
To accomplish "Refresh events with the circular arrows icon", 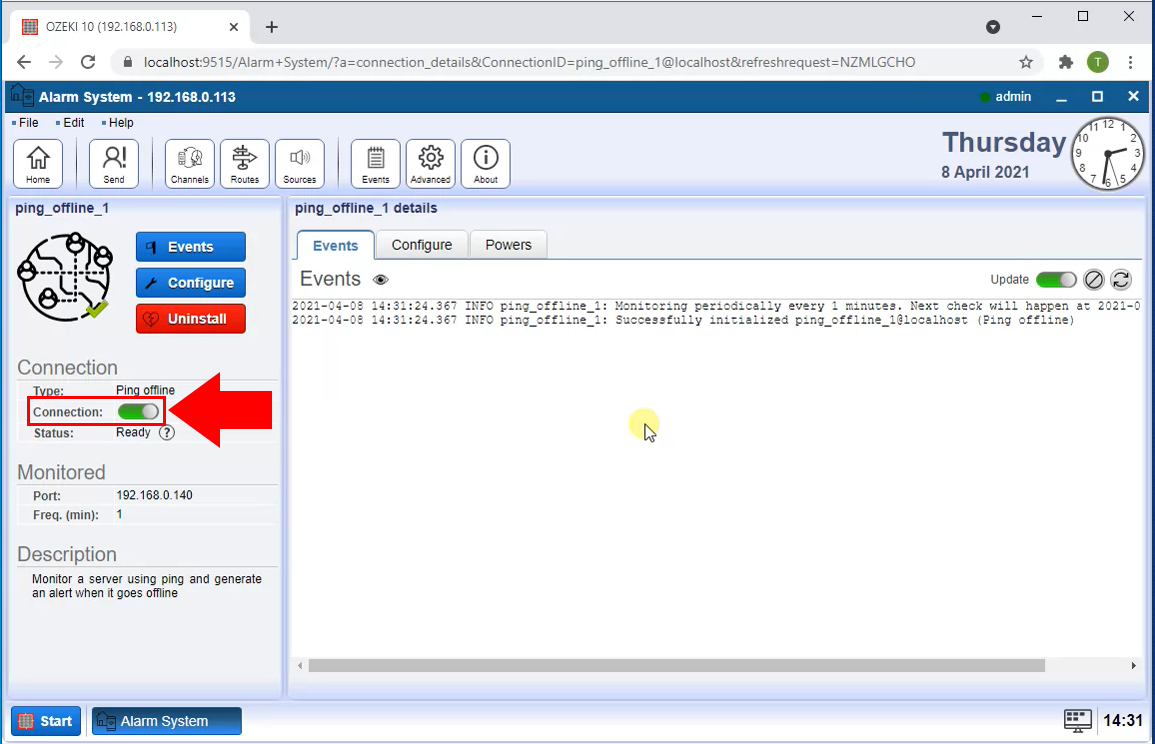I will (1121, 280).
